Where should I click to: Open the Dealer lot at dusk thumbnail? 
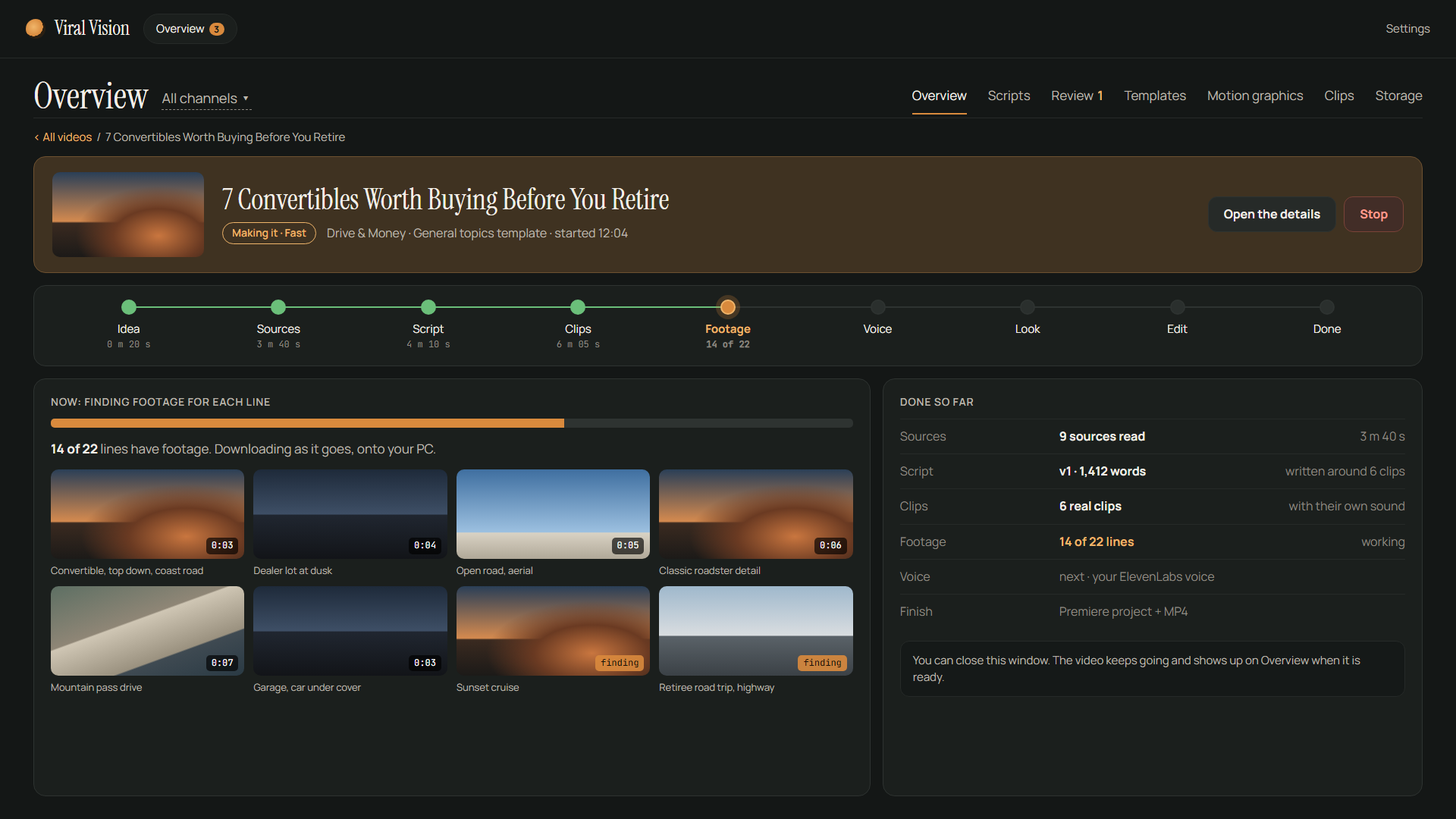[350, 514]
